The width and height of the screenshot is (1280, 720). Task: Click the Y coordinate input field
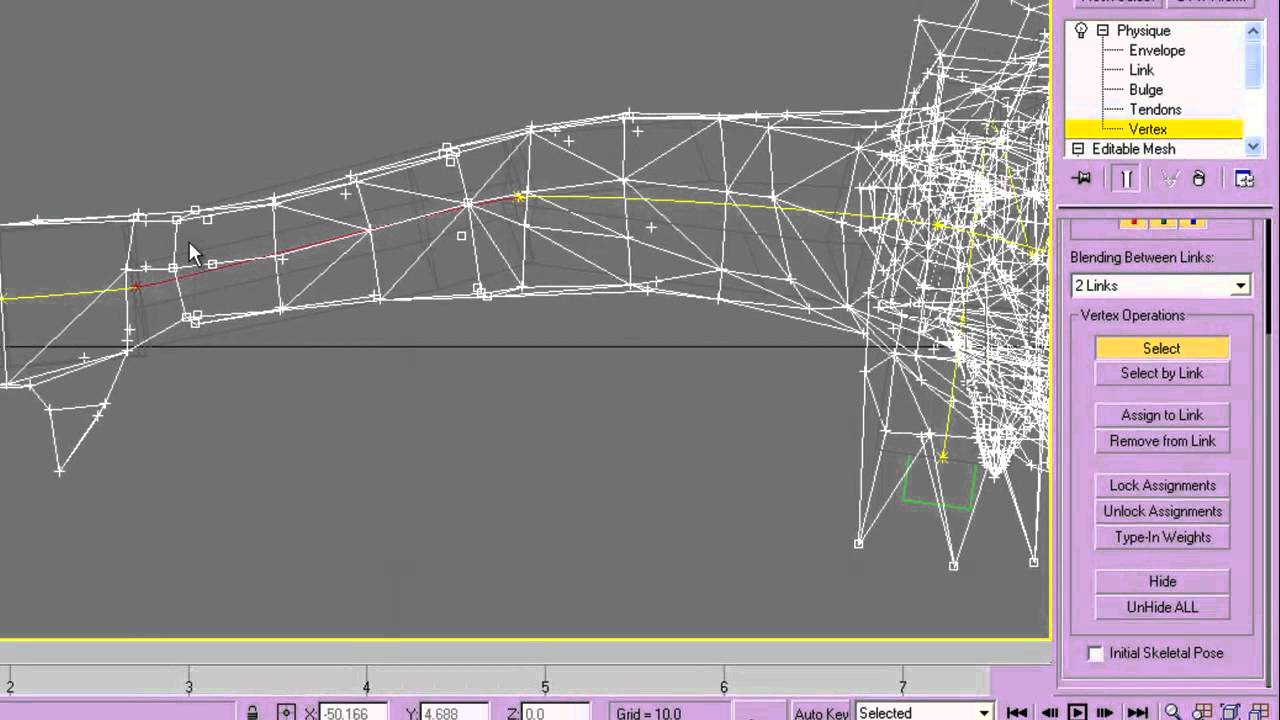point(455,713)
